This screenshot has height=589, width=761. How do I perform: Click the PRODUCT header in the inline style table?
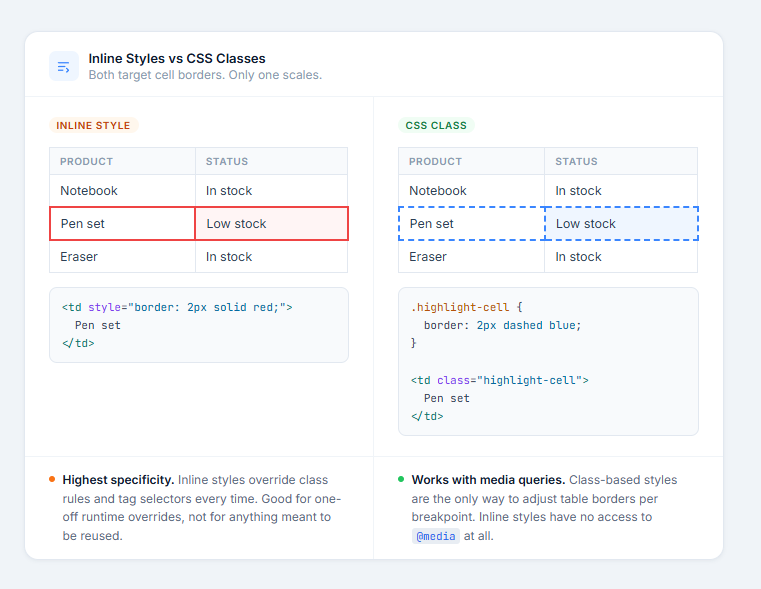pyautogui.click(x=122, y=162)
